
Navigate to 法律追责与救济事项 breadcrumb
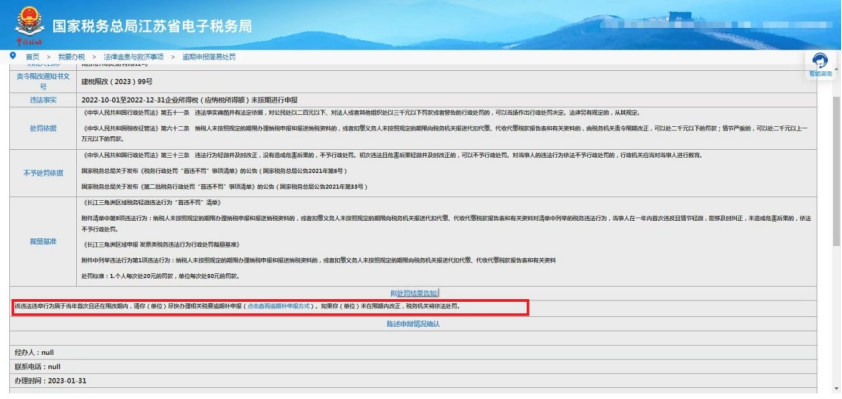pos(133,56)
